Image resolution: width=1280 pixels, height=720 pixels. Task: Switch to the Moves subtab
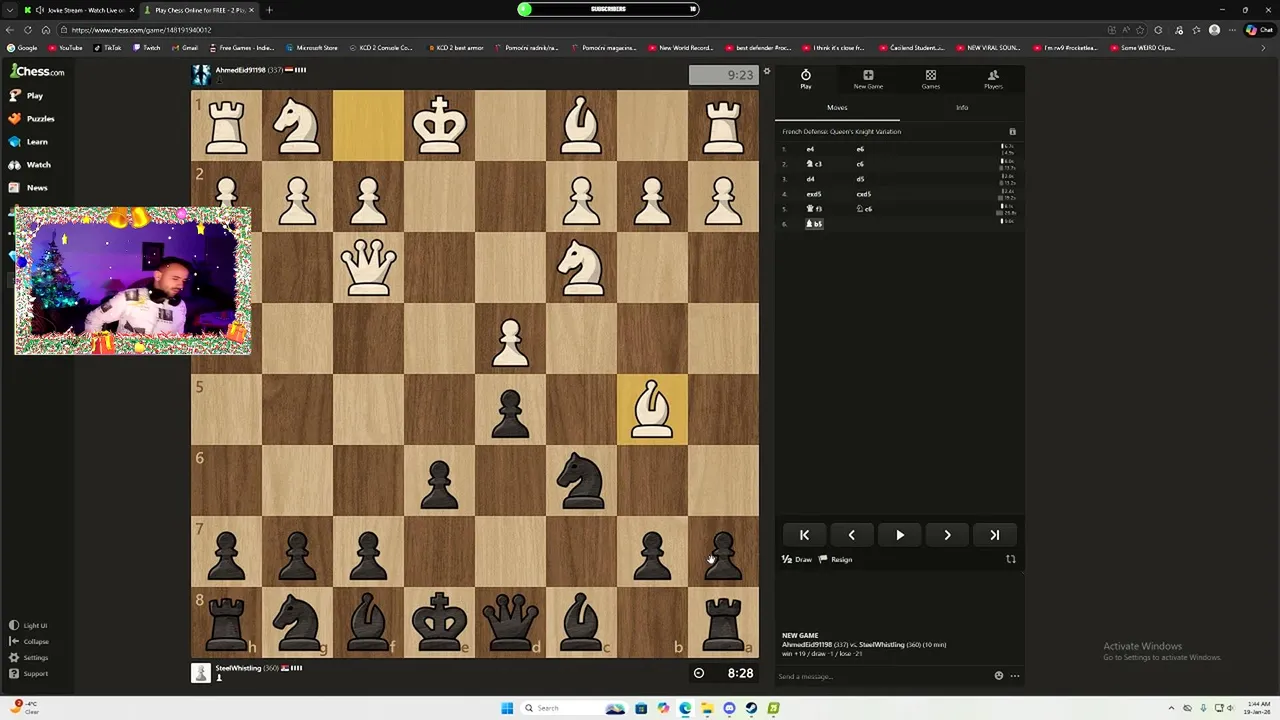837,107
